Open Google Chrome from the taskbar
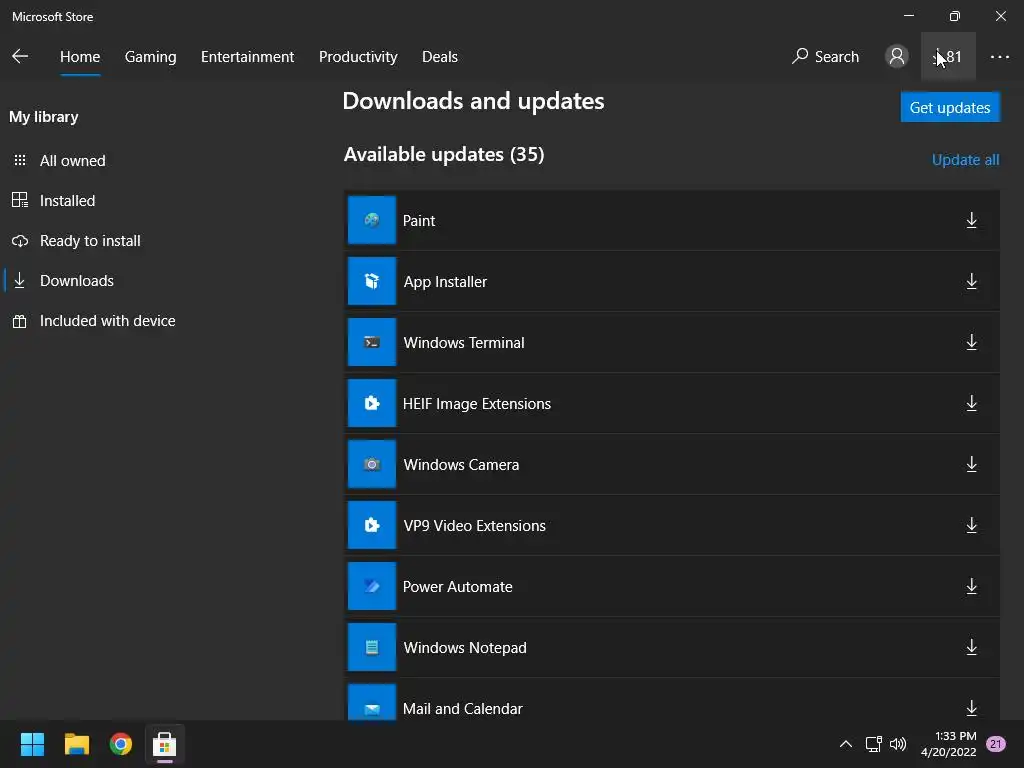Viewport: 1024px width, 768px height. (x=121, y=744)
